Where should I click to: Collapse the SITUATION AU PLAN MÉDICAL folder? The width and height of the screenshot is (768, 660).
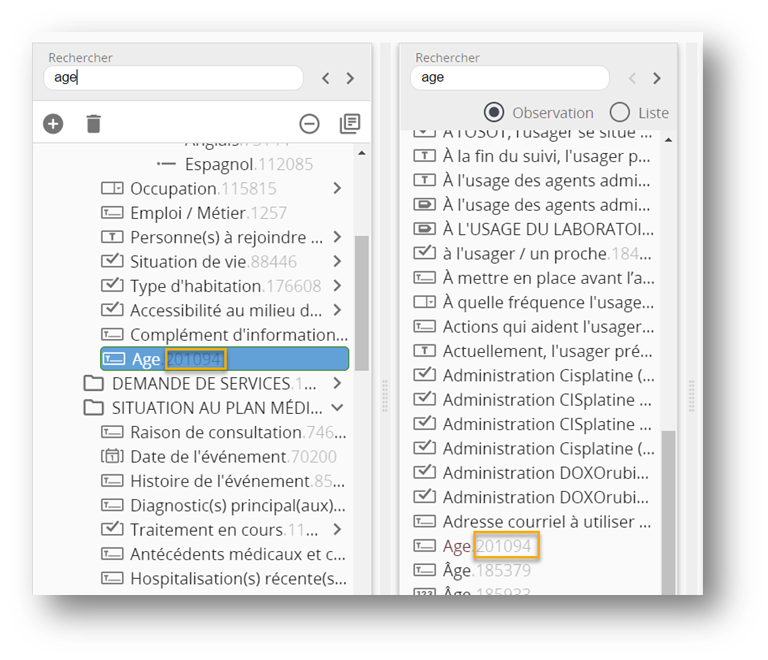point(337,408)
